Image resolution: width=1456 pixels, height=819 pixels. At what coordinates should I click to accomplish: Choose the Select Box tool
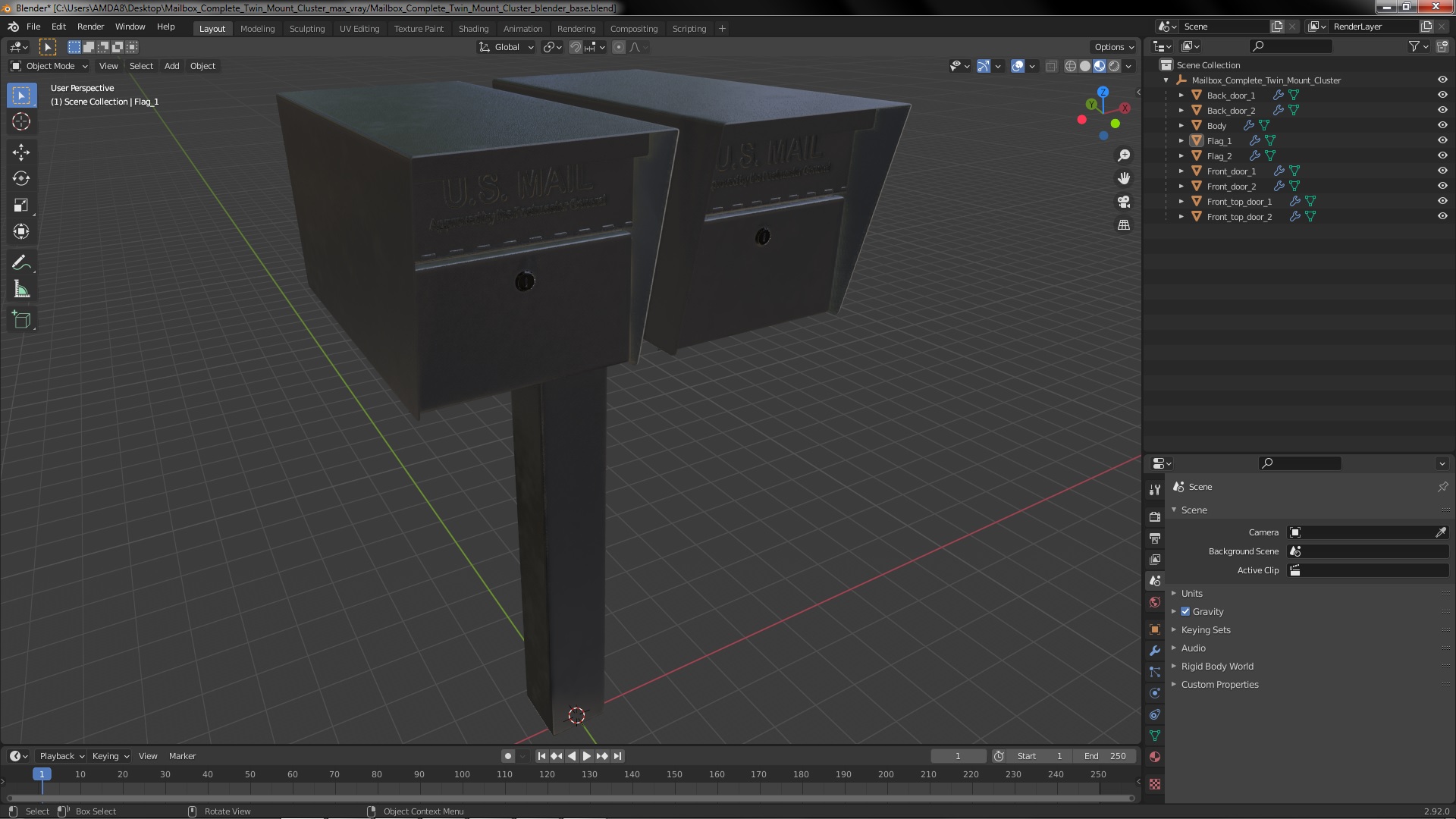[21, 95]
